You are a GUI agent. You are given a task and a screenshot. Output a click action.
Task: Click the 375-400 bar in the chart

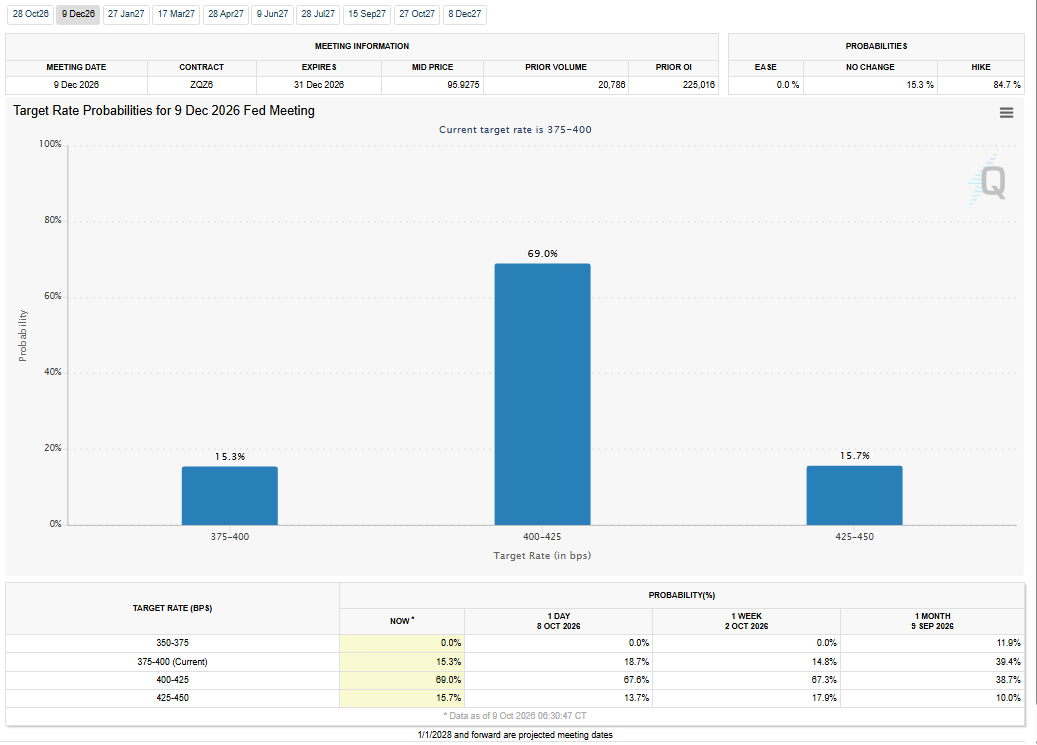(229, 496)
